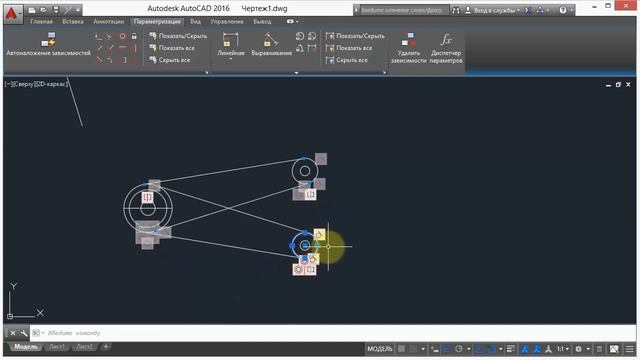640x360 pixels.
Task: Switch to the Модель layout tab
Action: (x=26, y=347)
